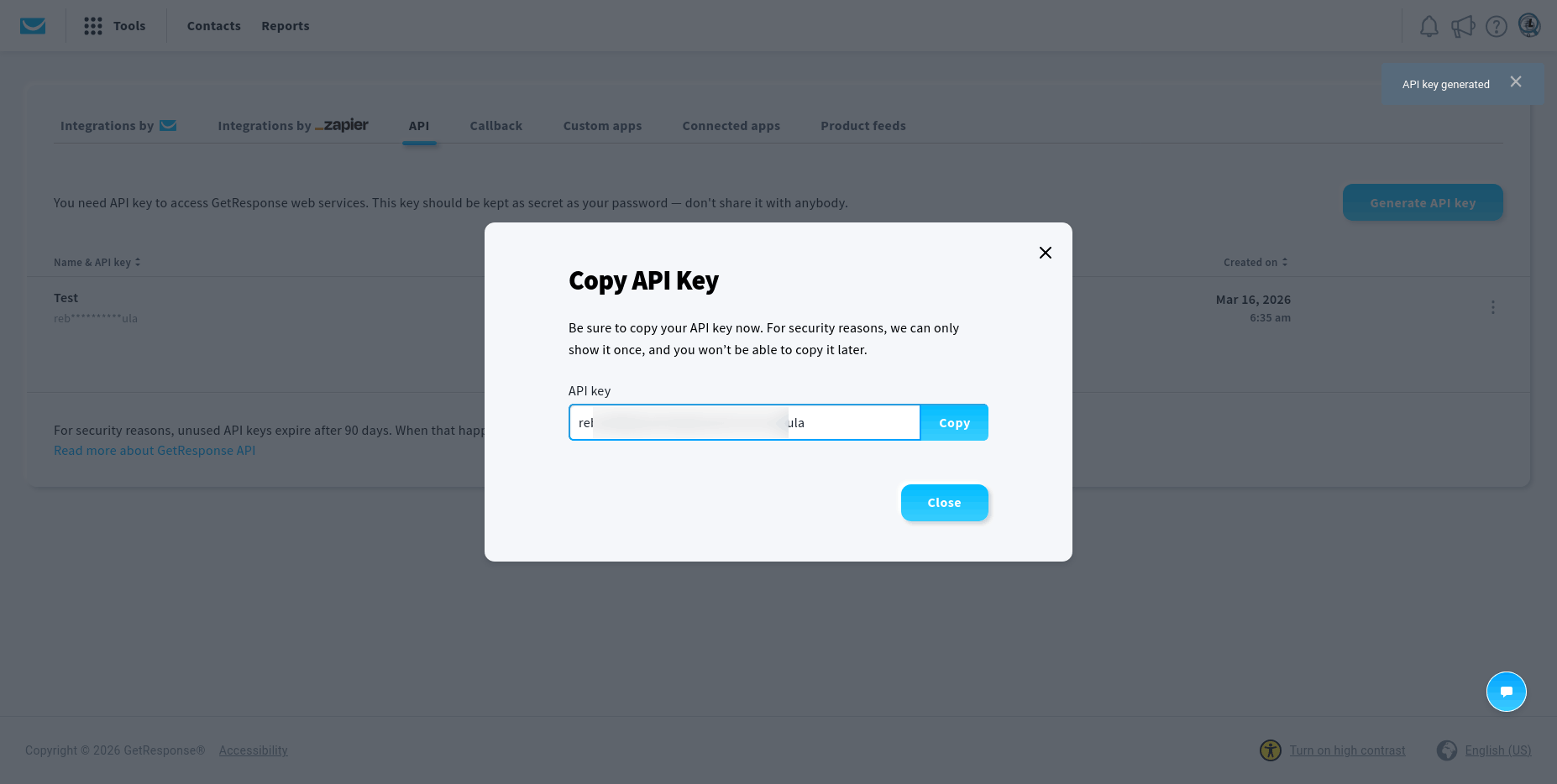This screenshot has height=784, width=1557.
Task: Sort by Created on column
Action: pyautogui.click(x=1255, y=263)
